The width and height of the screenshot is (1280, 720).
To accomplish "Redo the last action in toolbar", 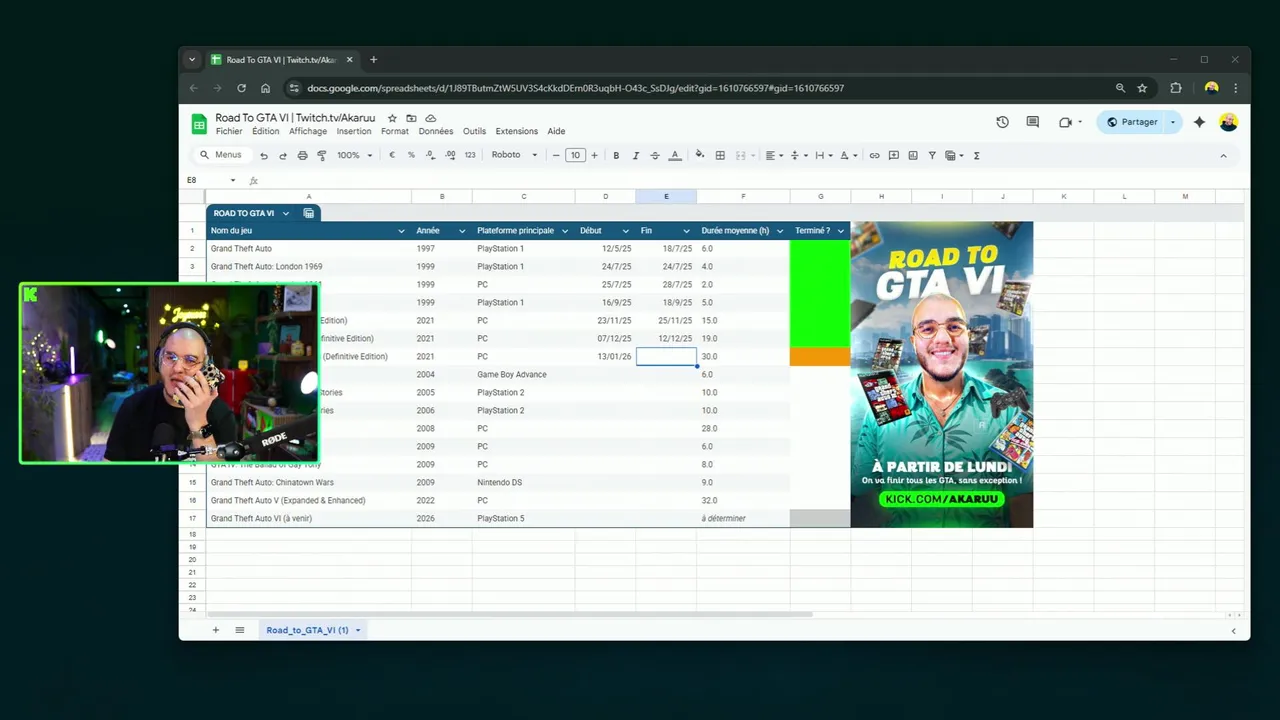I will (283, 155).
